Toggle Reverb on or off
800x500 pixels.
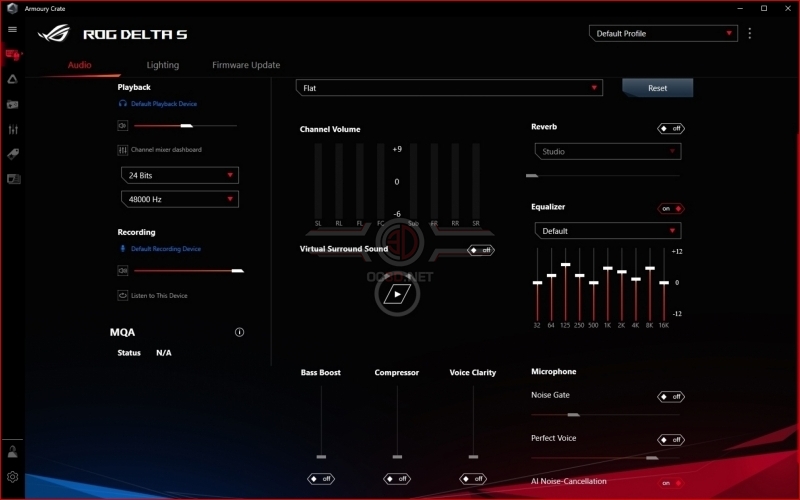coord(671,129)
